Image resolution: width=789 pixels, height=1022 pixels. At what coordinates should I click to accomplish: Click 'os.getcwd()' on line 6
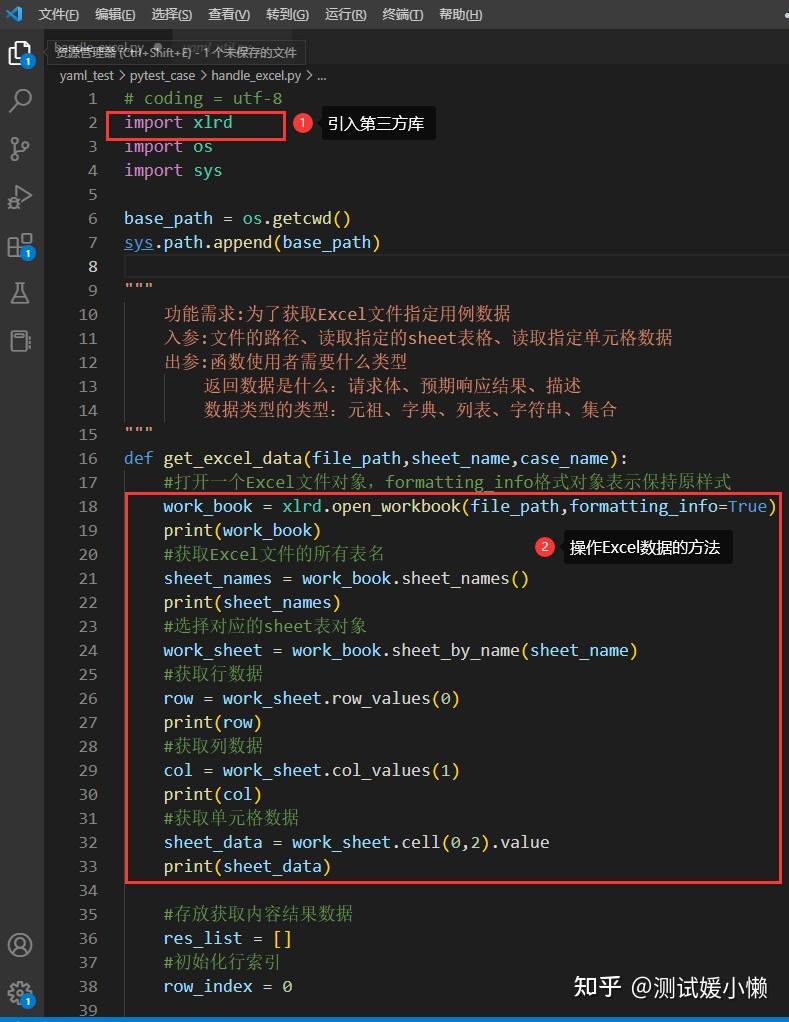(296, 218)
